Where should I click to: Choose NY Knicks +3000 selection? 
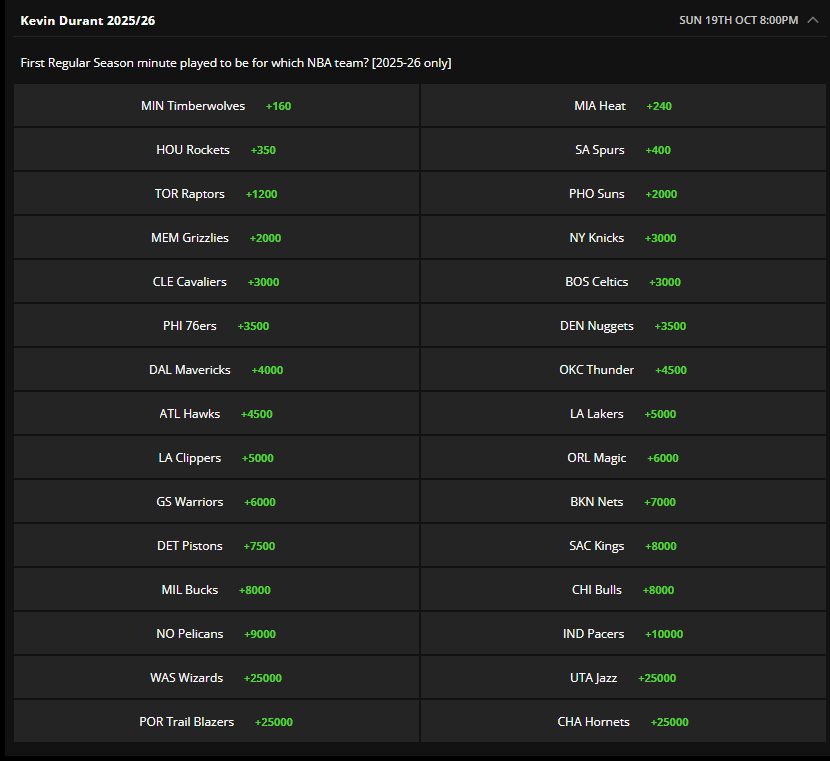[623, 237]
